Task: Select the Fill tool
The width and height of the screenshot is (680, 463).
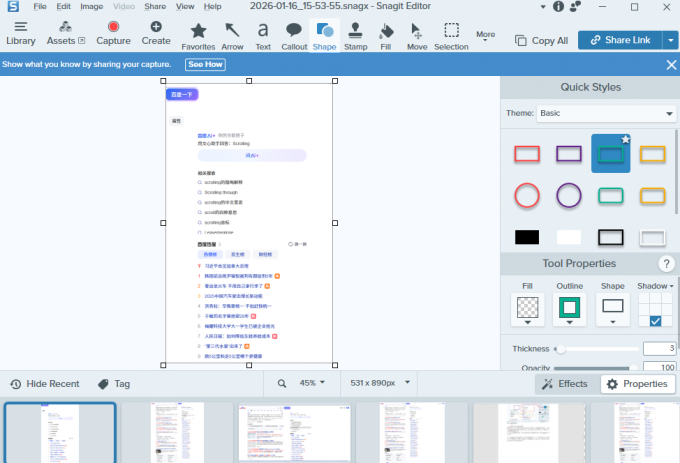Action: pos(387,35)
